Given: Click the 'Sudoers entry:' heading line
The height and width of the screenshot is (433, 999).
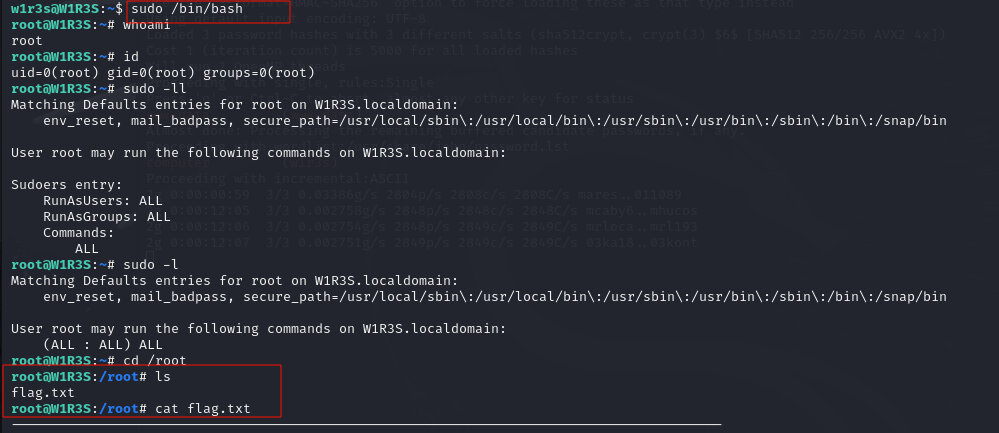Looking at the screenshot, I should coord(66,185).
